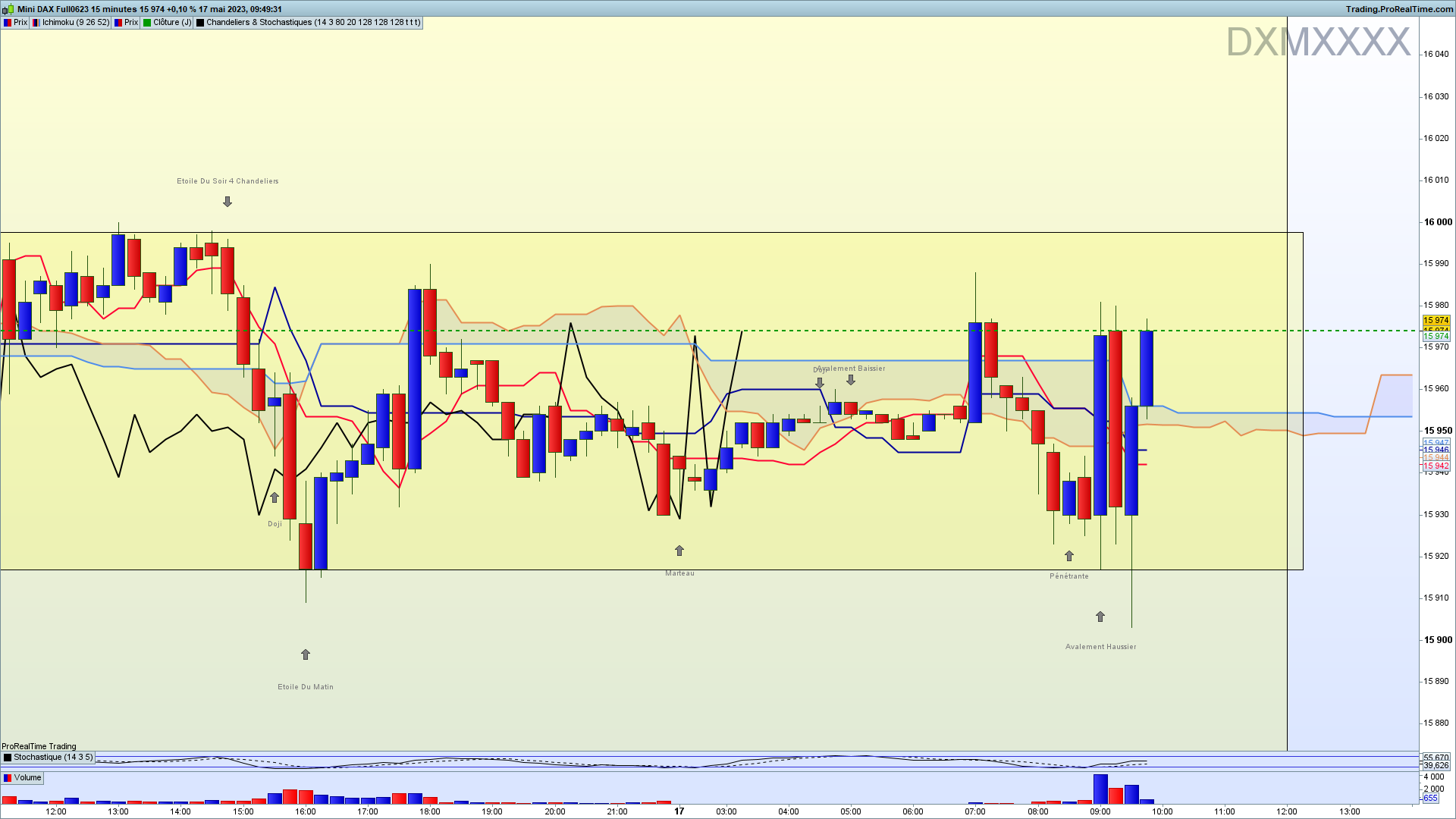Open the Clôture (J) indicator settings
The image size is (1456, 819).
click(172, 23)
